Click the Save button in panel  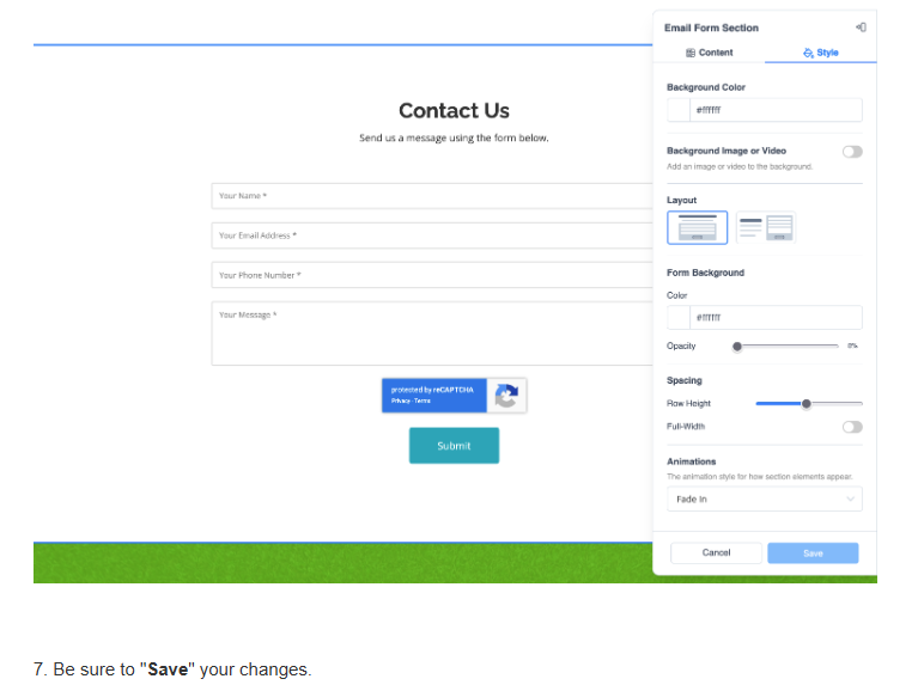(x=813, y=553)
